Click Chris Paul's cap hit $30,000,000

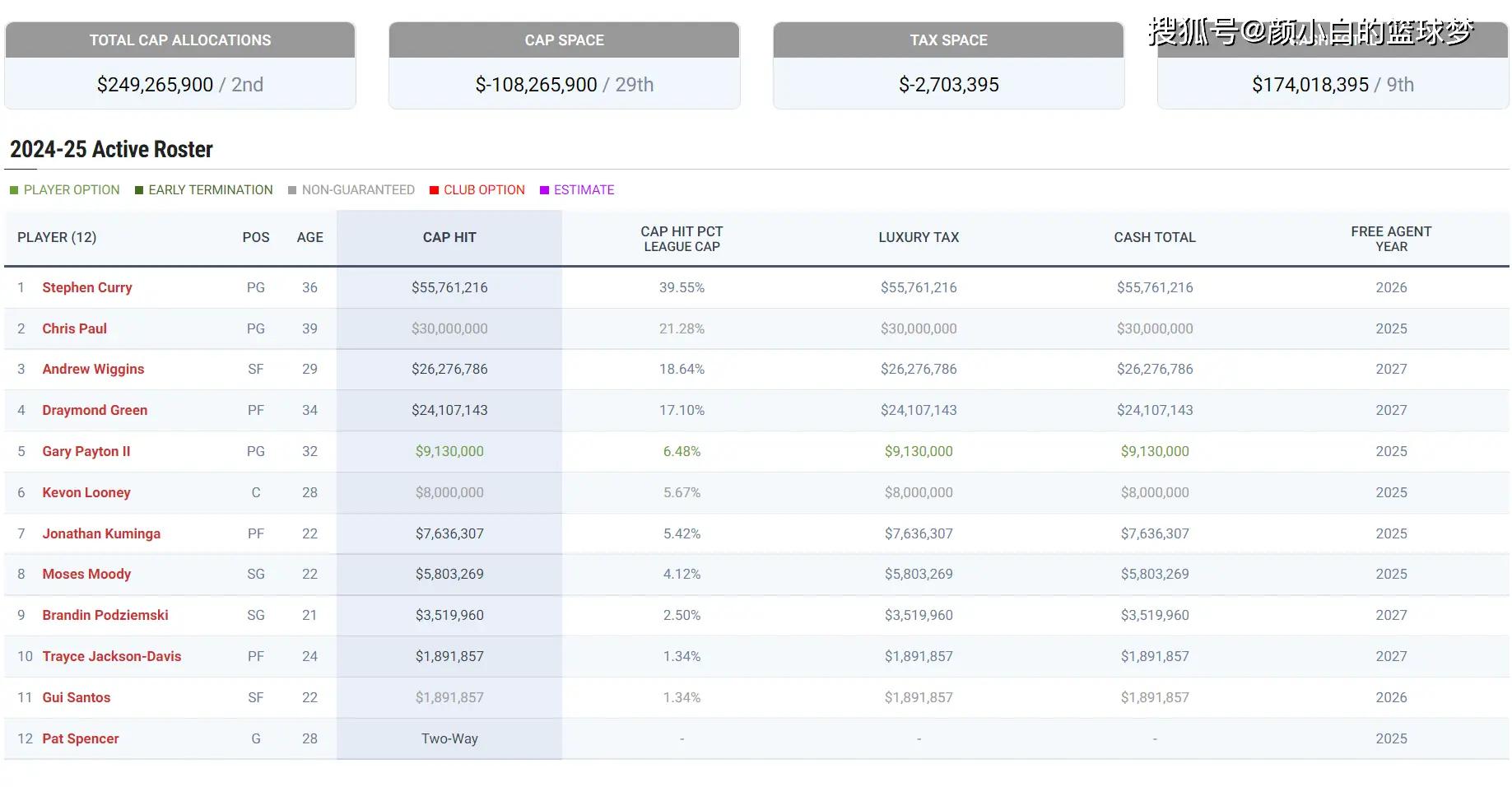pos(449,328)
